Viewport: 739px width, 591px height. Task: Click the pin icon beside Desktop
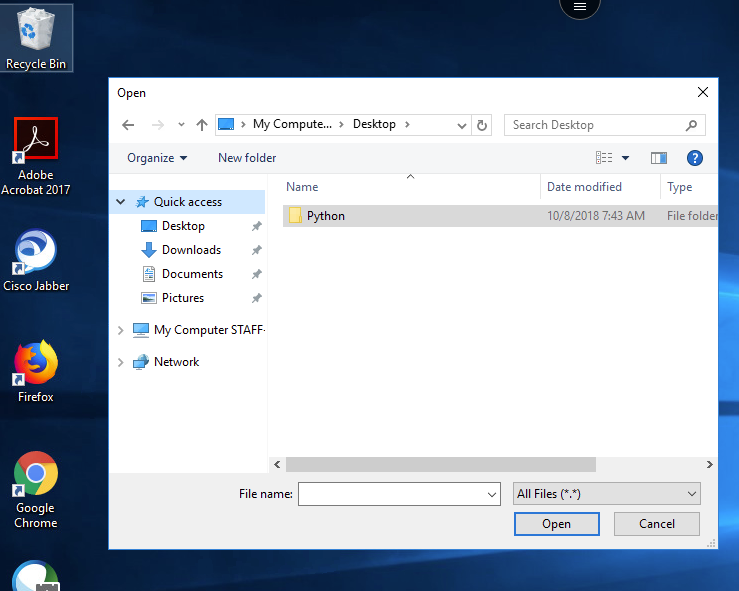pyautogui.click(x=256, y=226)
